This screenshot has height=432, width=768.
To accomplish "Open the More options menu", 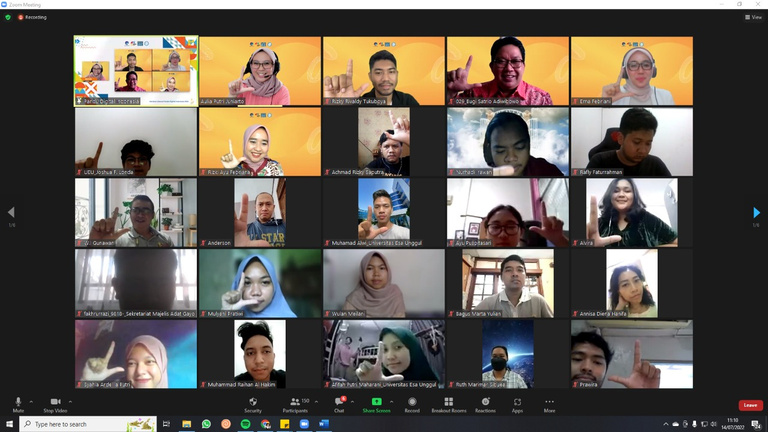I will pyautogui.click(x=549, y=404).
